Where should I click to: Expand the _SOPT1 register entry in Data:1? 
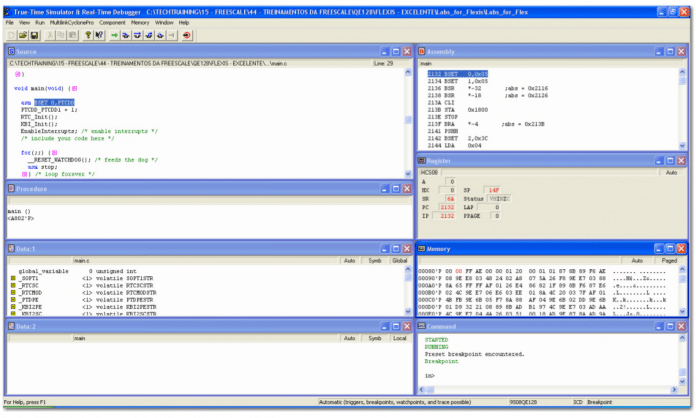coord(13,277)
